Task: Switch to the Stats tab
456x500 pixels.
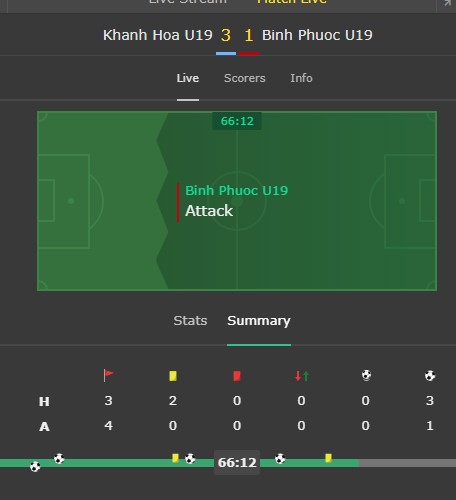Action: pyautogui.click(x=190, y=320)
